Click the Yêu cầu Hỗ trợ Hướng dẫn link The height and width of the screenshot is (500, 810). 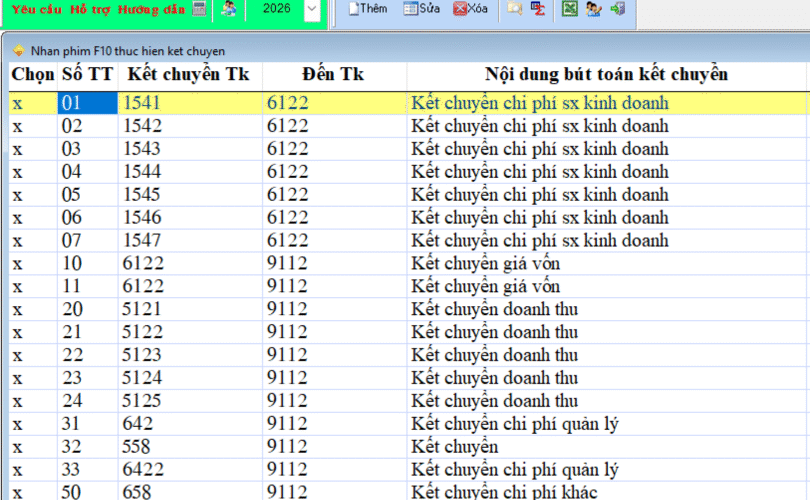tap(98, 9)
